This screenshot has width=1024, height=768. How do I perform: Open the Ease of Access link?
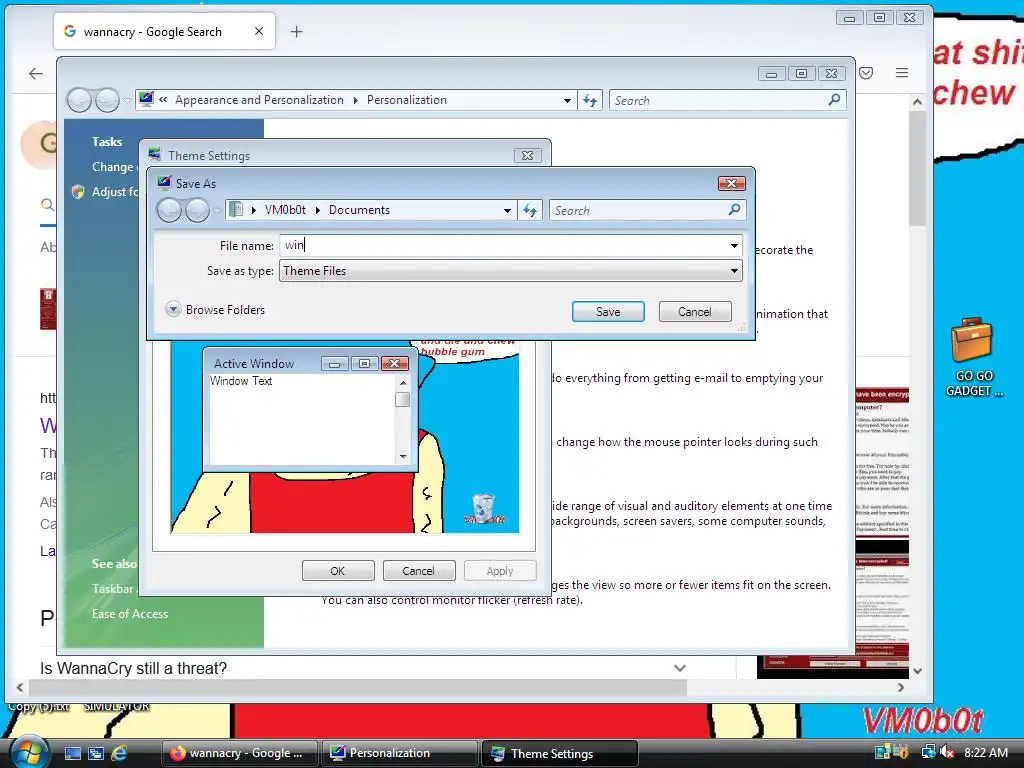pos(130,614)
